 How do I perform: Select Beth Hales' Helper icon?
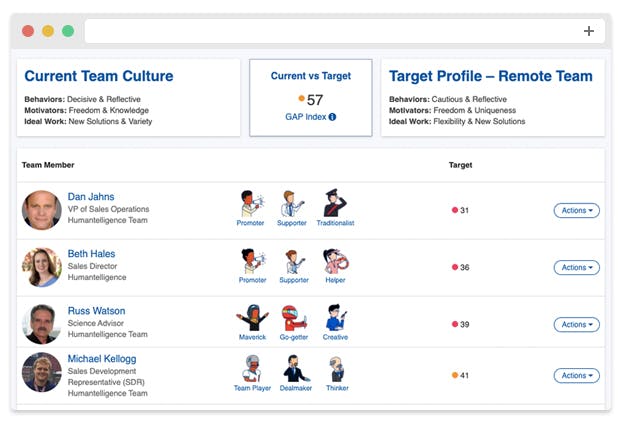[x=335, y=261]
